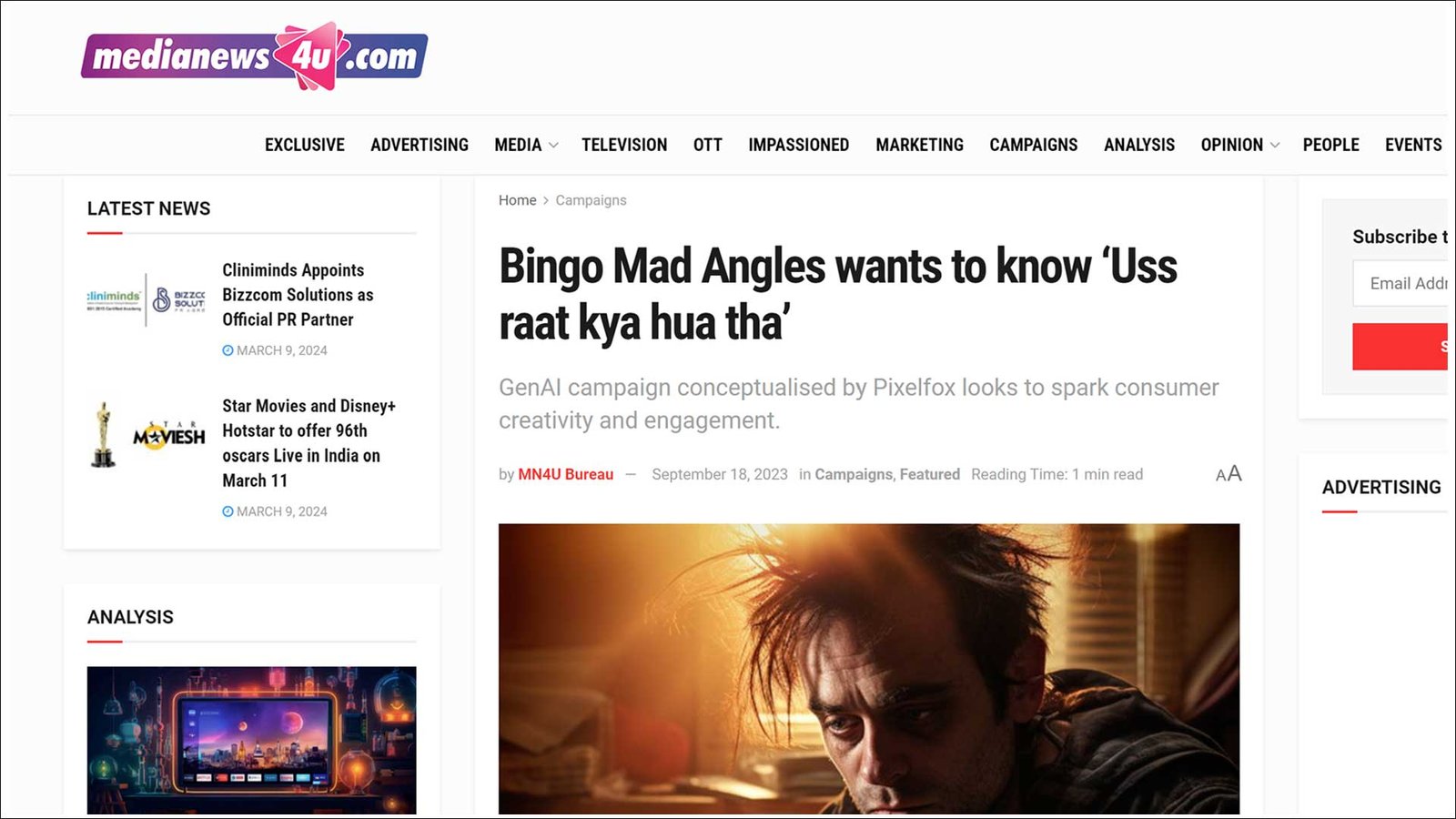Screen dimensions: 1456x819
Task: Expand the MEDIA menu dropdown arrow
Action: pos(553,146)
